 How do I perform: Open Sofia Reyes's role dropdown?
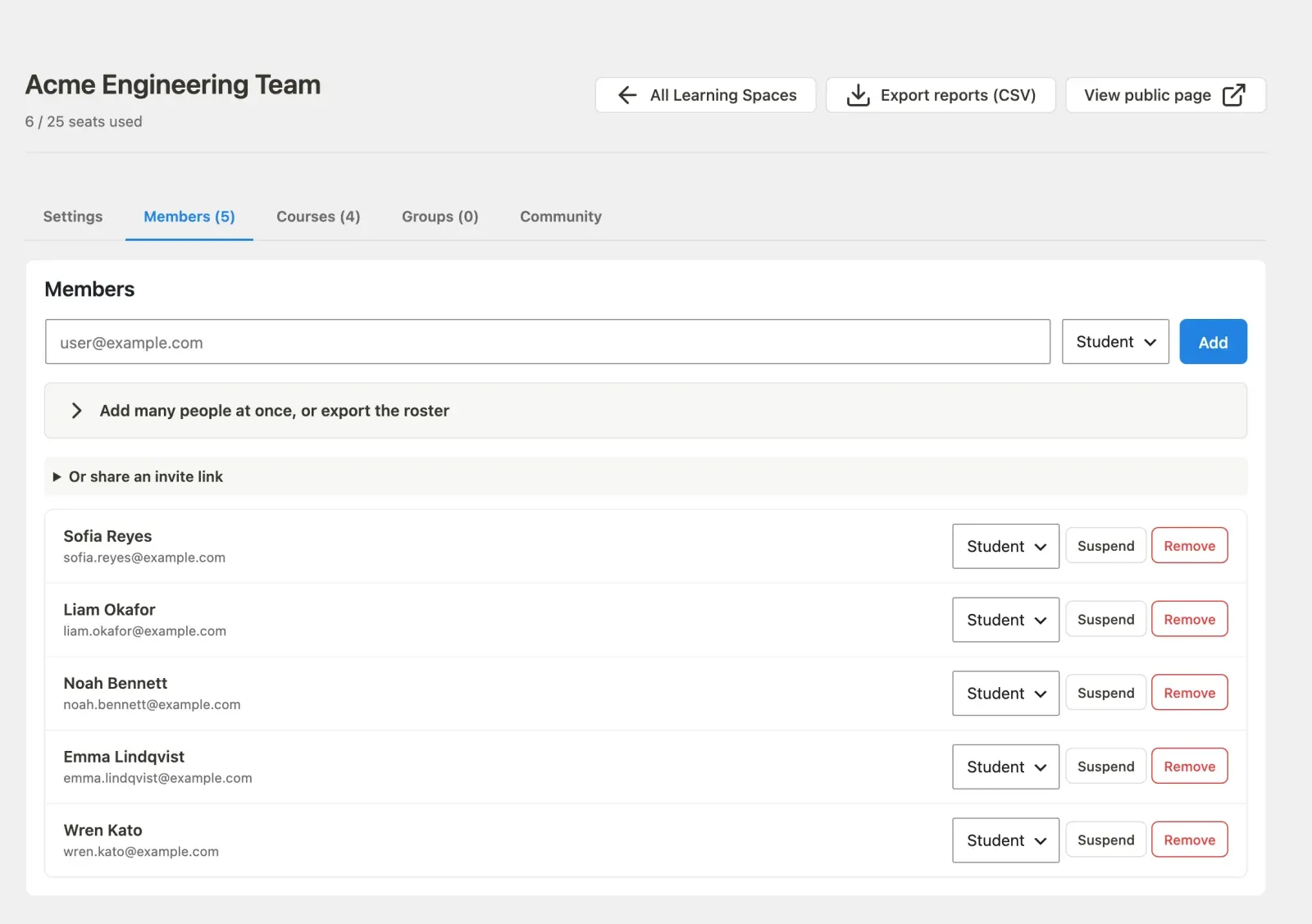point(1005,546)
